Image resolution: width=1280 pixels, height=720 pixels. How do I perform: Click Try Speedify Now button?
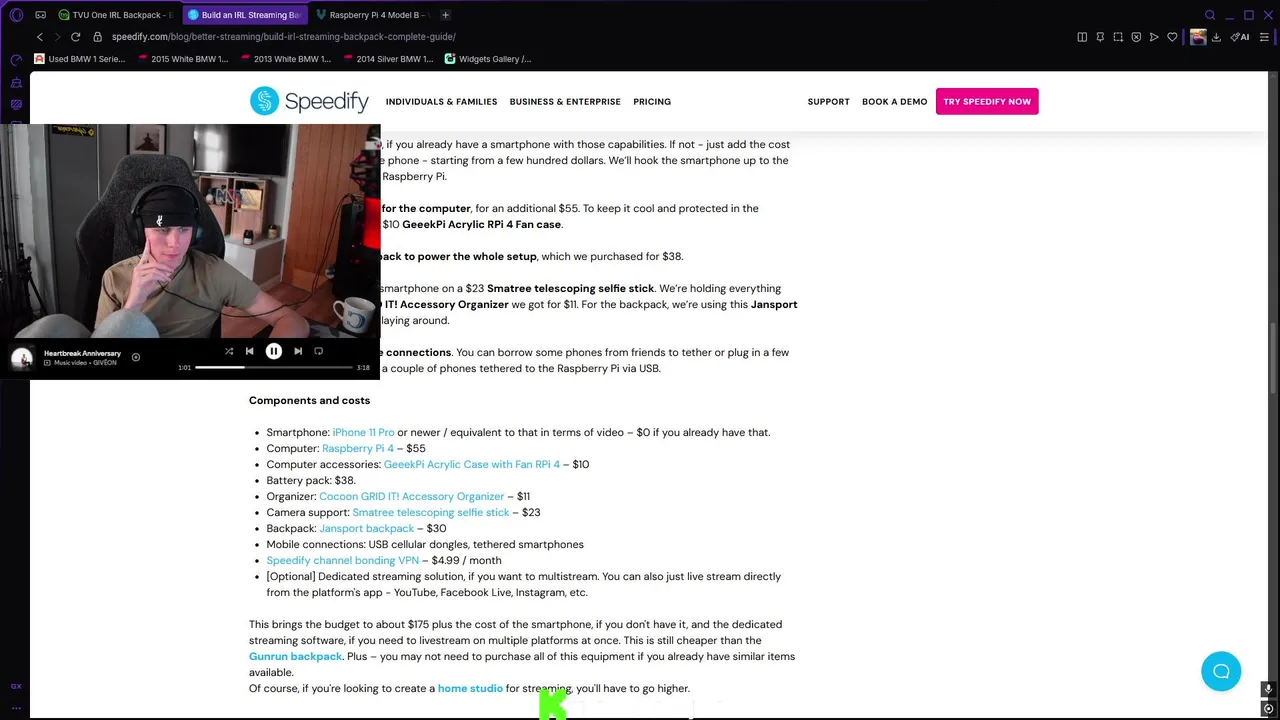point(987,101)
